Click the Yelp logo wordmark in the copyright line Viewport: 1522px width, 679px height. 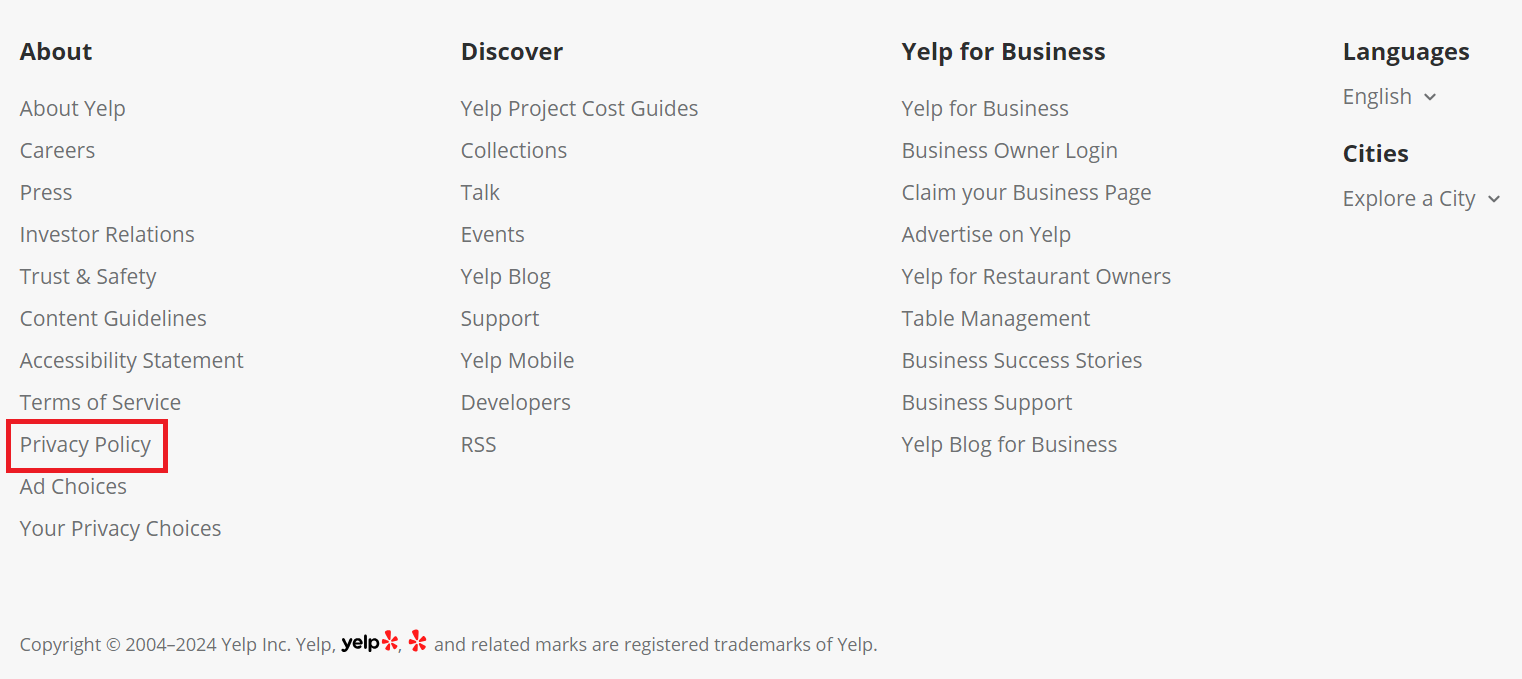tap(368, 642)
